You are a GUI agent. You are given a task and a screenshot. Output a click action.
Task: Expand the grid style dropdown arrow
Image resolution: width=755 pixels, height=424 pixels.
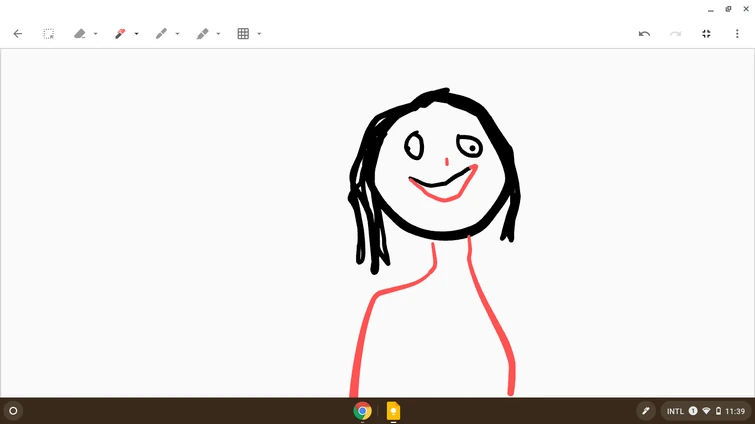260,34
